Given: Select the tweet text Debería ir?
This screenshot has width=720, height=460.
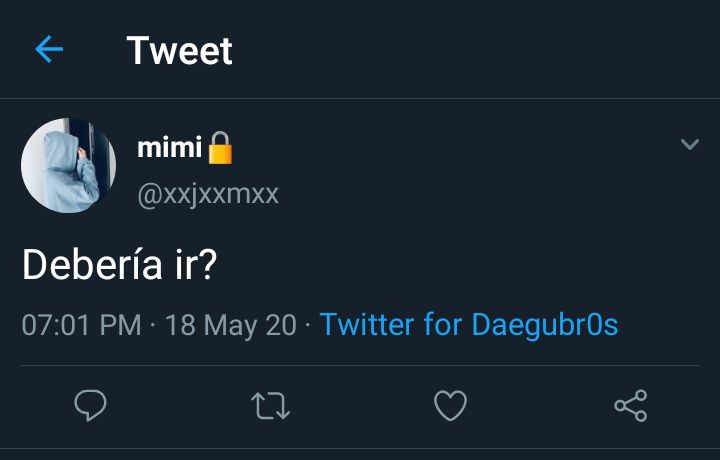Looking at the screenshot, I should [119, 265].
